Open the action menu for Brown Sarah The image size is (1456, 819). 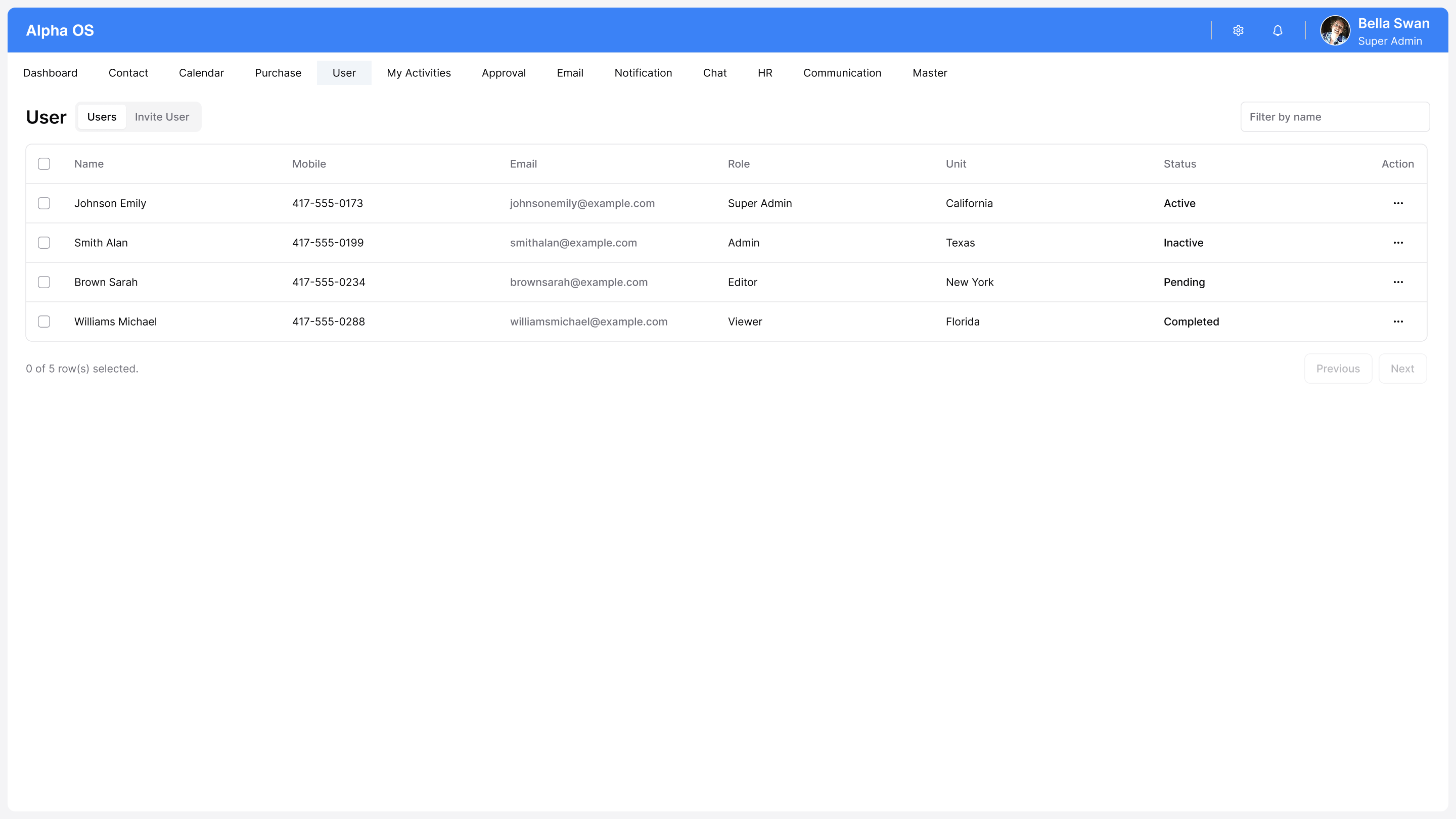tap(1399, 282)
